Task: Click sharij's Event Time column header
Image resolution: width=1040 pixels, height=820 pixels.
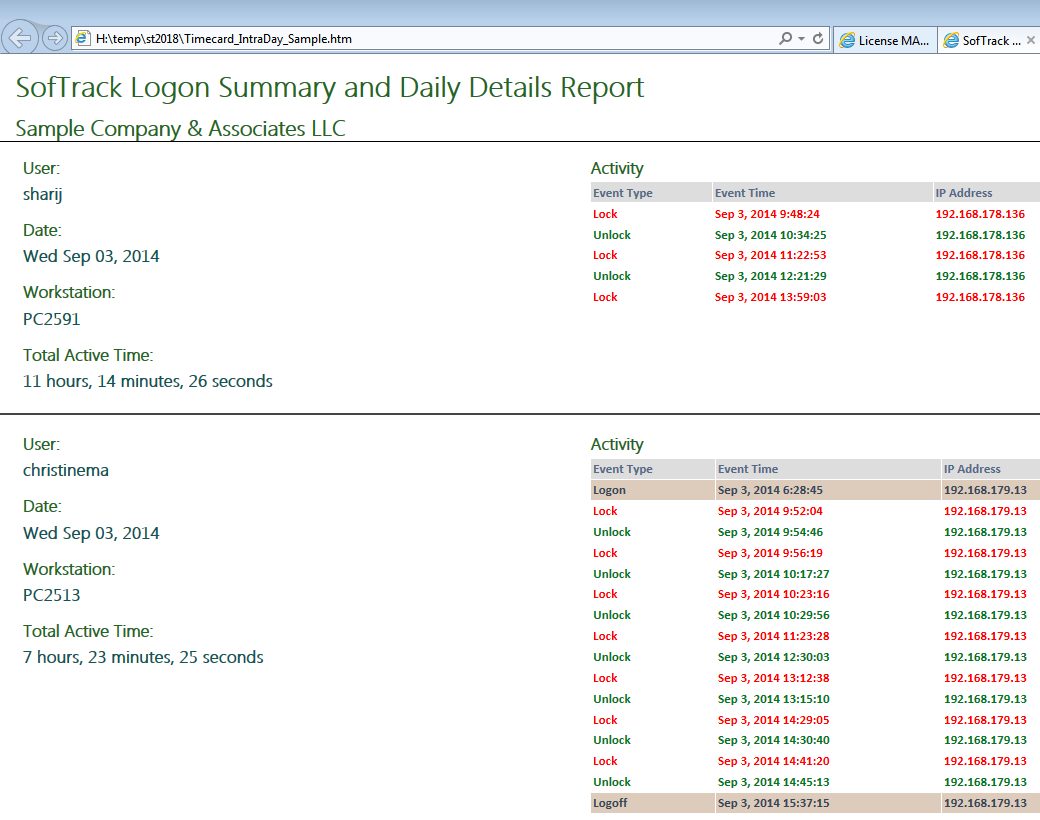Action: [x=745, y=193]
